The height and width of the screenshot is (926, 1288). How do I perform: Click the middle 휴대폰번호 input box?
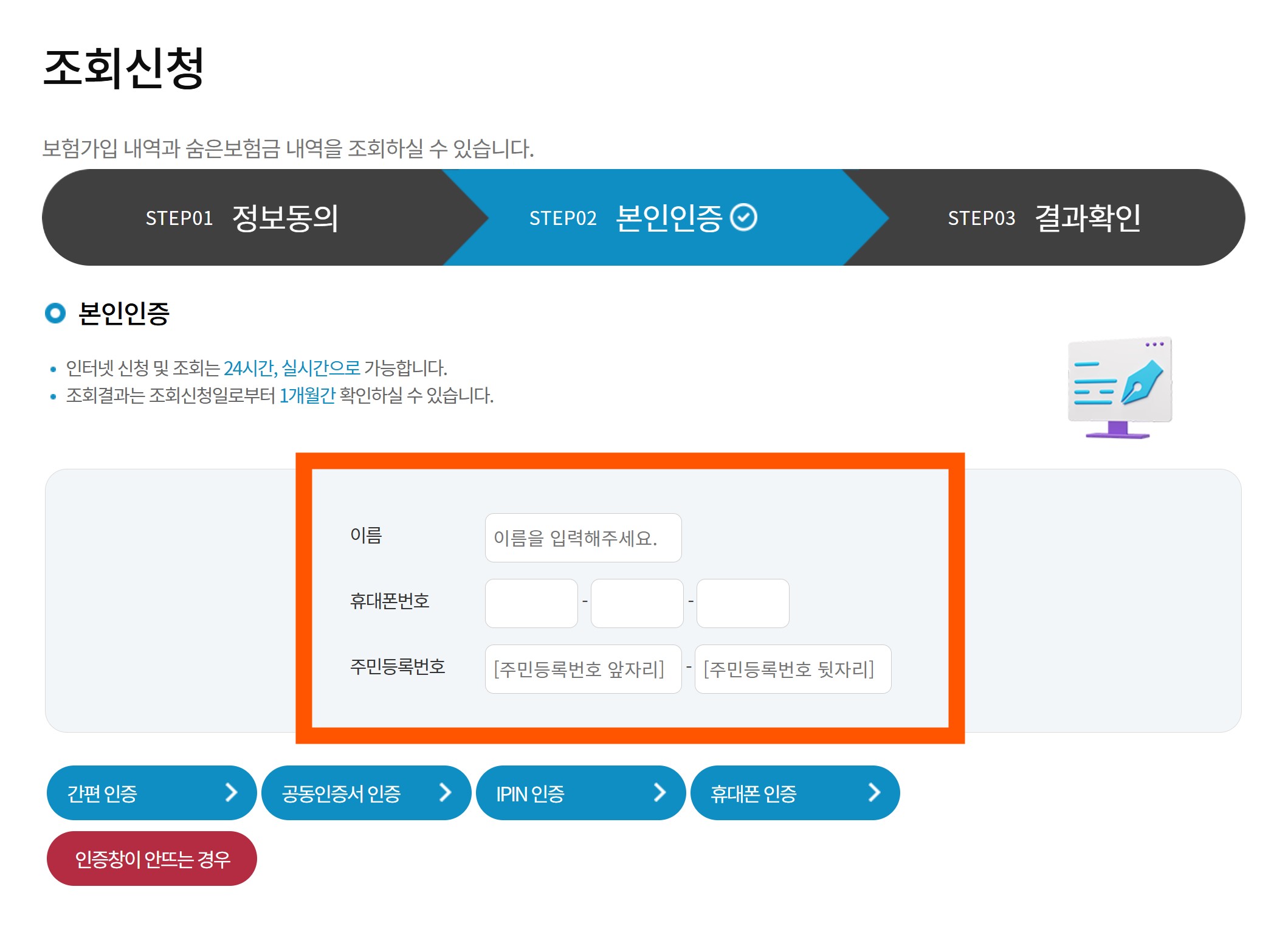point(636,603)
